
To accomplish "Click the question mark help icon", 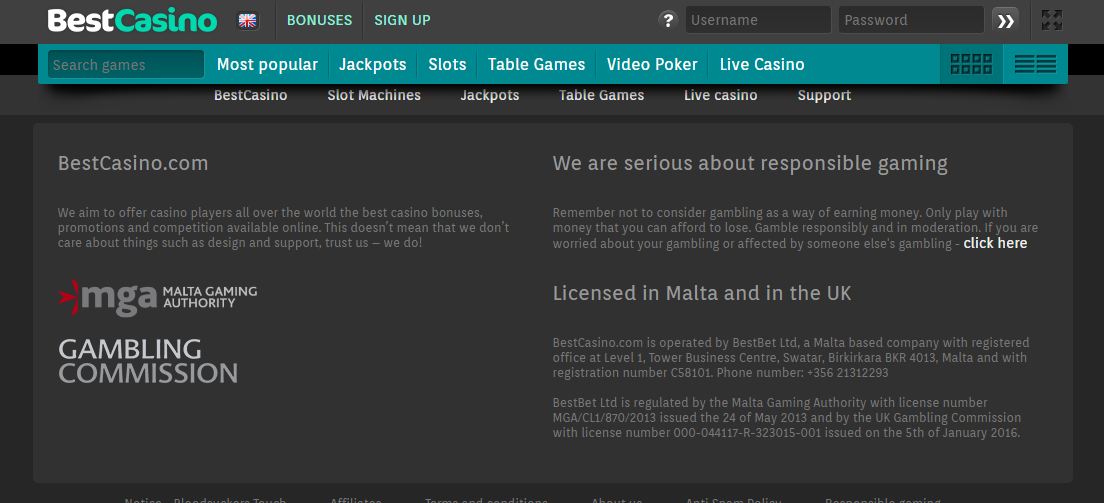I will (x=668, y=20).
